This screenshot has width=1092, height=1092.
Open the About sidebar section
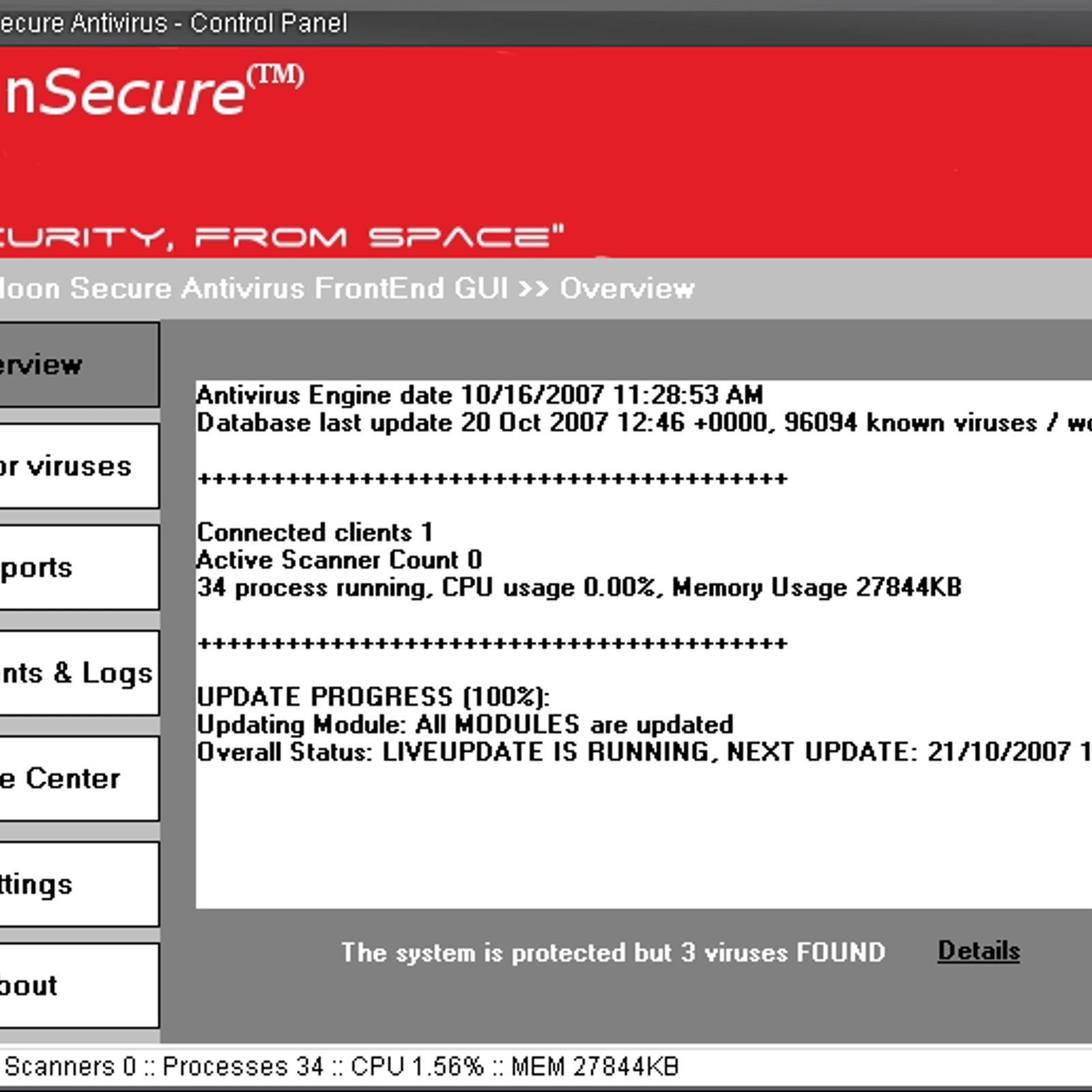click(x=79, y=986)
